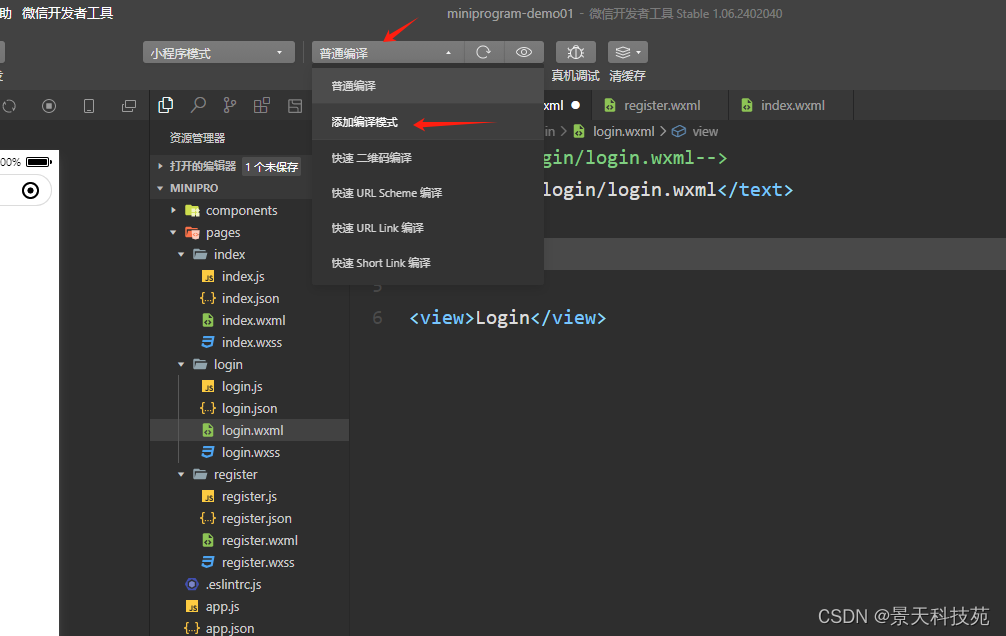Viewport: 1006px width, 636px height.
Task: Click the clear cache layers icon
Action: pyautogui.click(x=627, y=52)
